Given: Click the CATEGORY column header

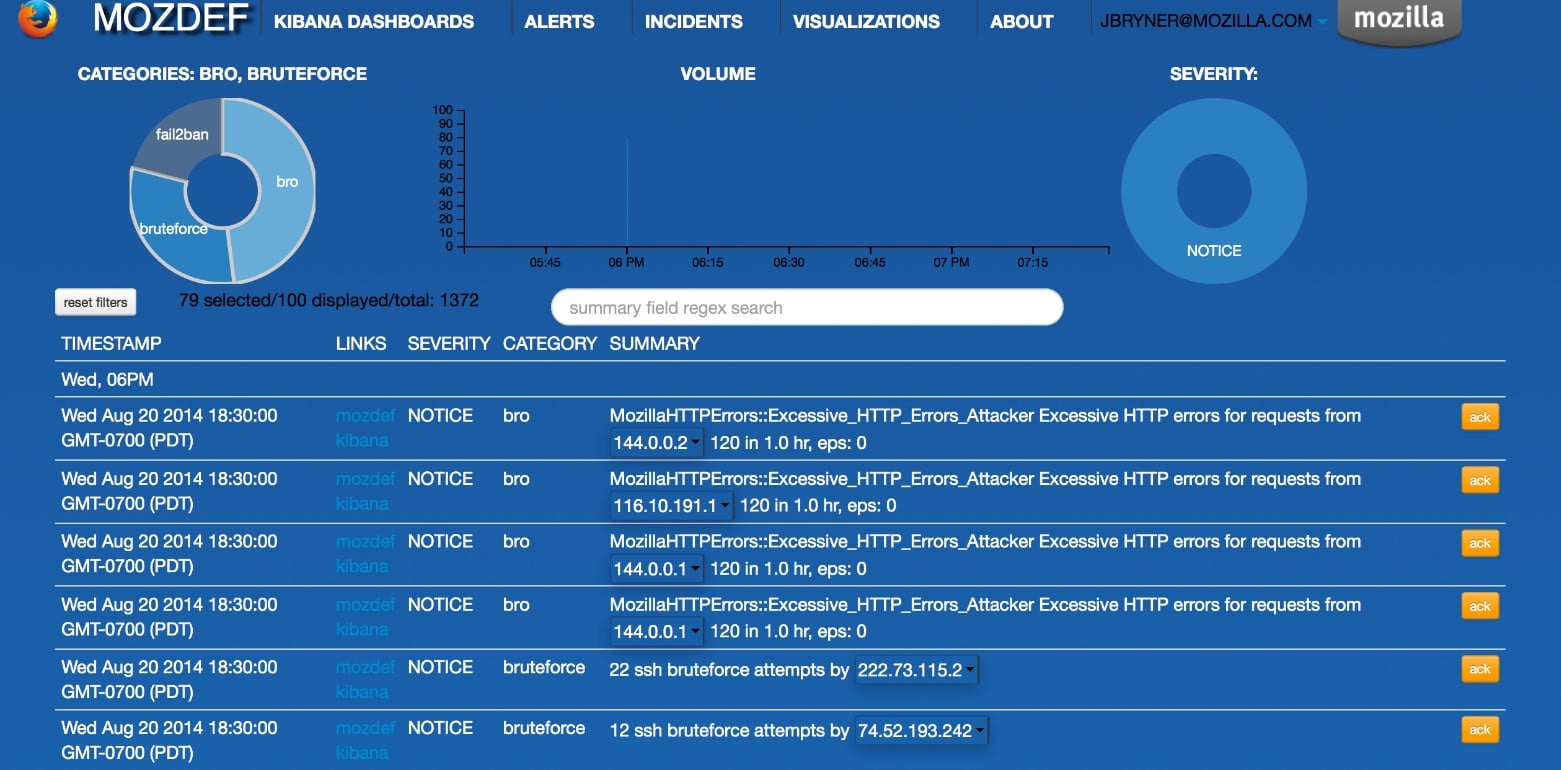Looking at the screenshot, I should coord(550,343).
